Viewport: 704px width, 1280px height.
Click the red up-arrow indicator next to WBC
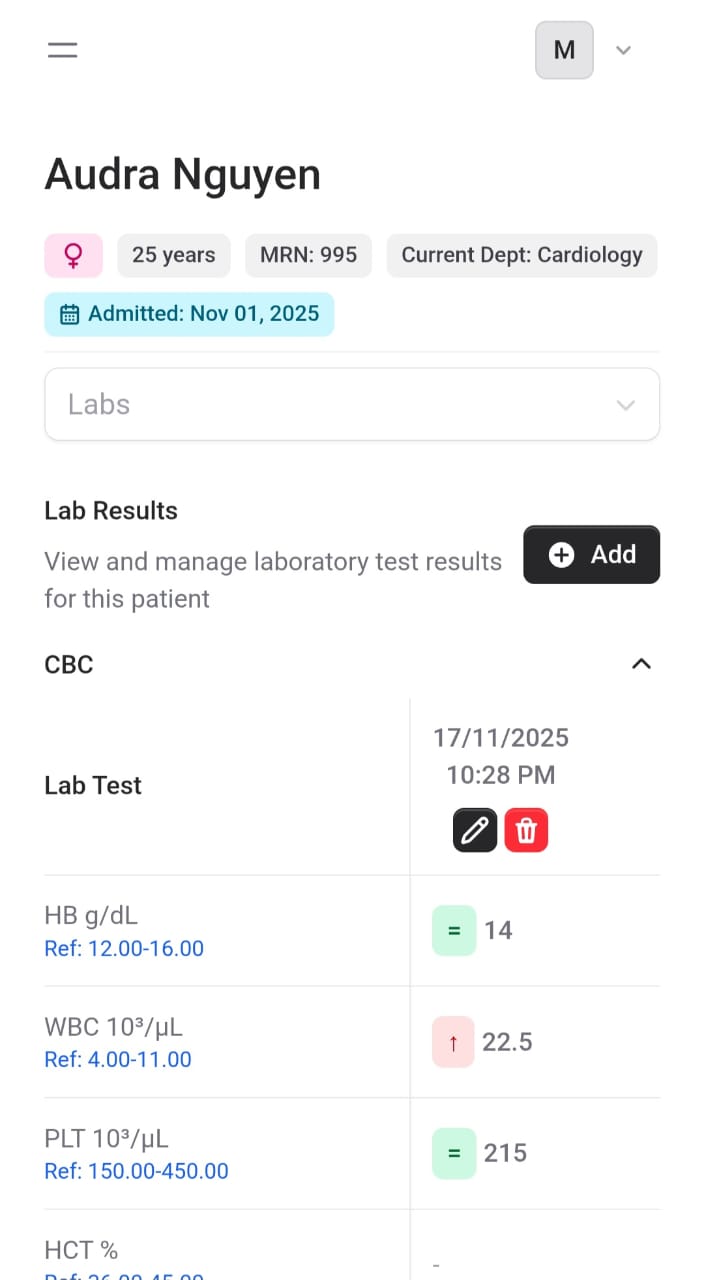453,1041
